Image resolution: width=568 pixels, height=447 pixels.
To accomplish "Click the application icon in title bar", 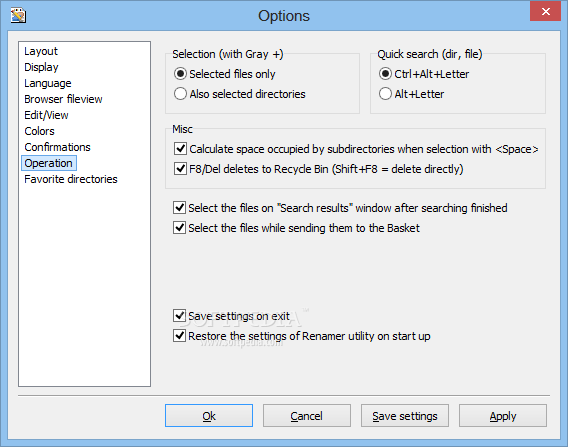I will click(x=18, y=15).
